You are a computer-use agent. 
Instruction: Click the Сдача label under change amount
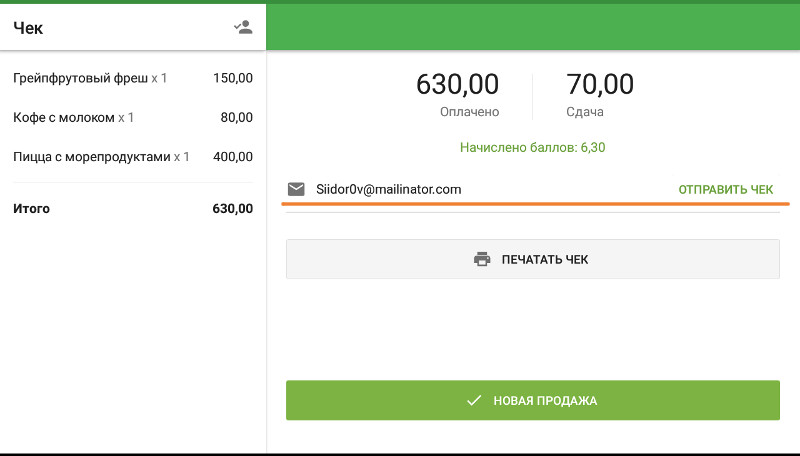point(585,112)
